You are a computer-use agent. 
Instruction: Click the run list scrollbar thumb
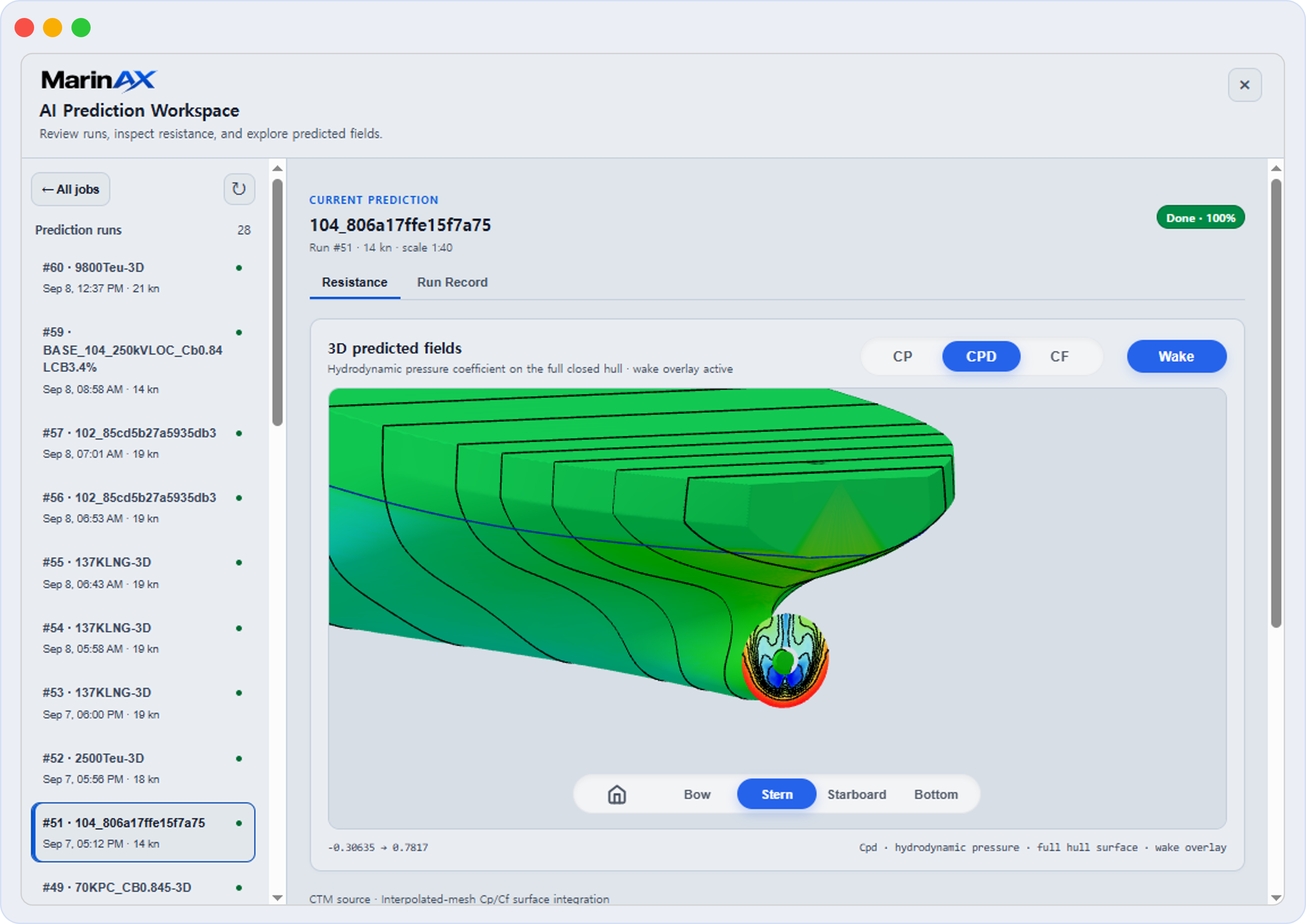[x=277, y=303]
